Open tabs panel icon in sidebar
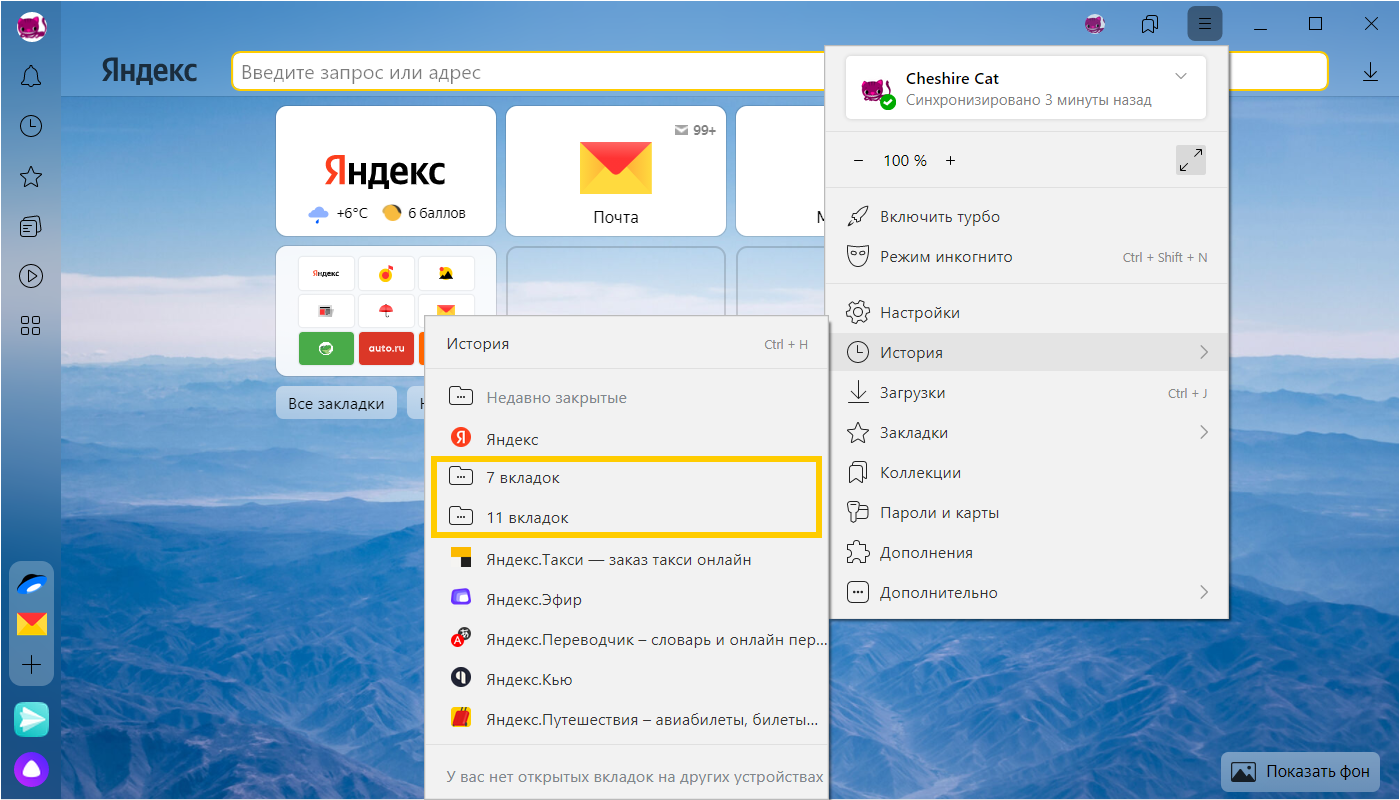The height and width of the screenshot is (800, 1400). click(x=31, y=227)
